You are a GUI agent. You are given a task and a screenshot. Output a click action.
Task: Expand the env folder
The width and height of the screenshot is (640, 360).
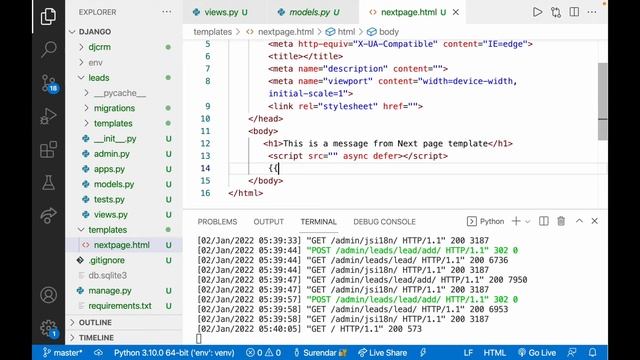pyautogui.click(x=96, y=62)
